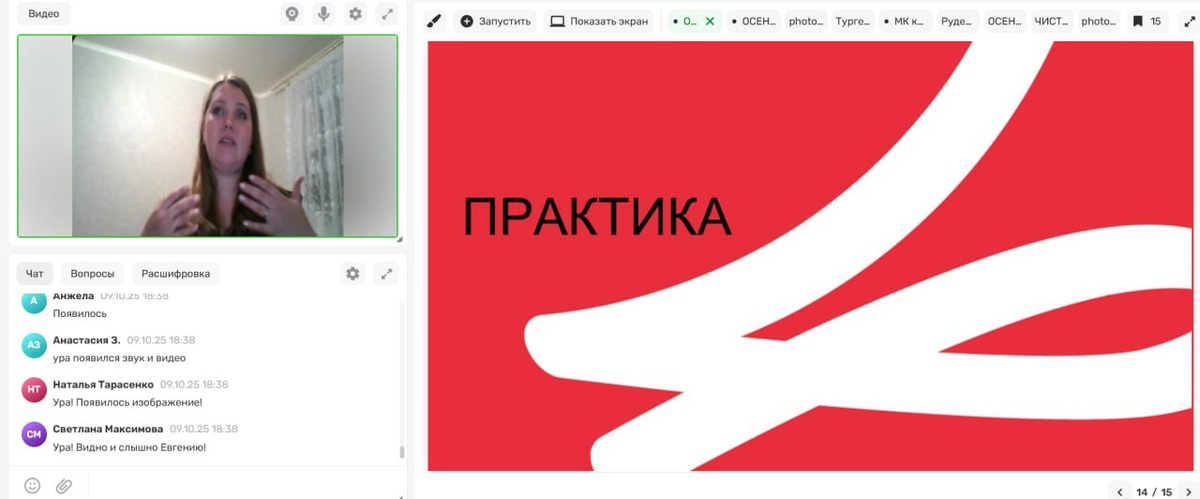
Task: Click message 'Ура! Видно и слышно Евгению!'
Action: pyautogui.click(x=129, y=447)
